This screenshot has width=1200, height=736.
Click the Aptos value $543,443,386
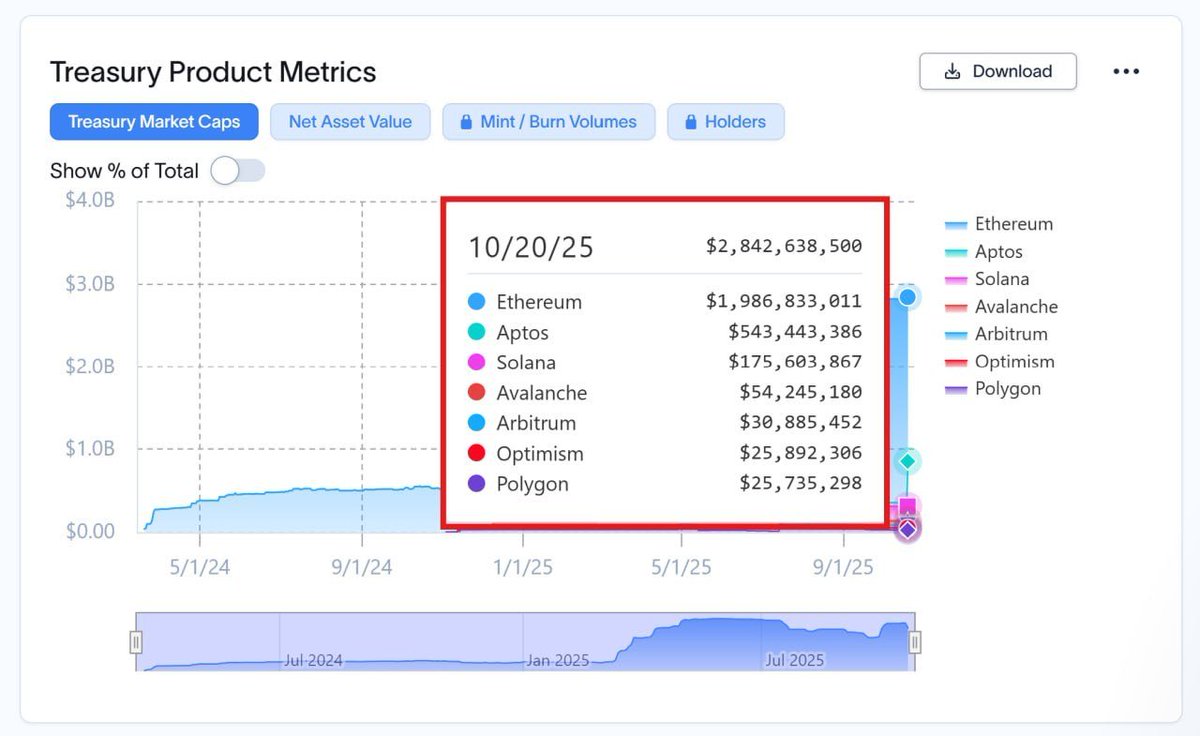[795, 332]
